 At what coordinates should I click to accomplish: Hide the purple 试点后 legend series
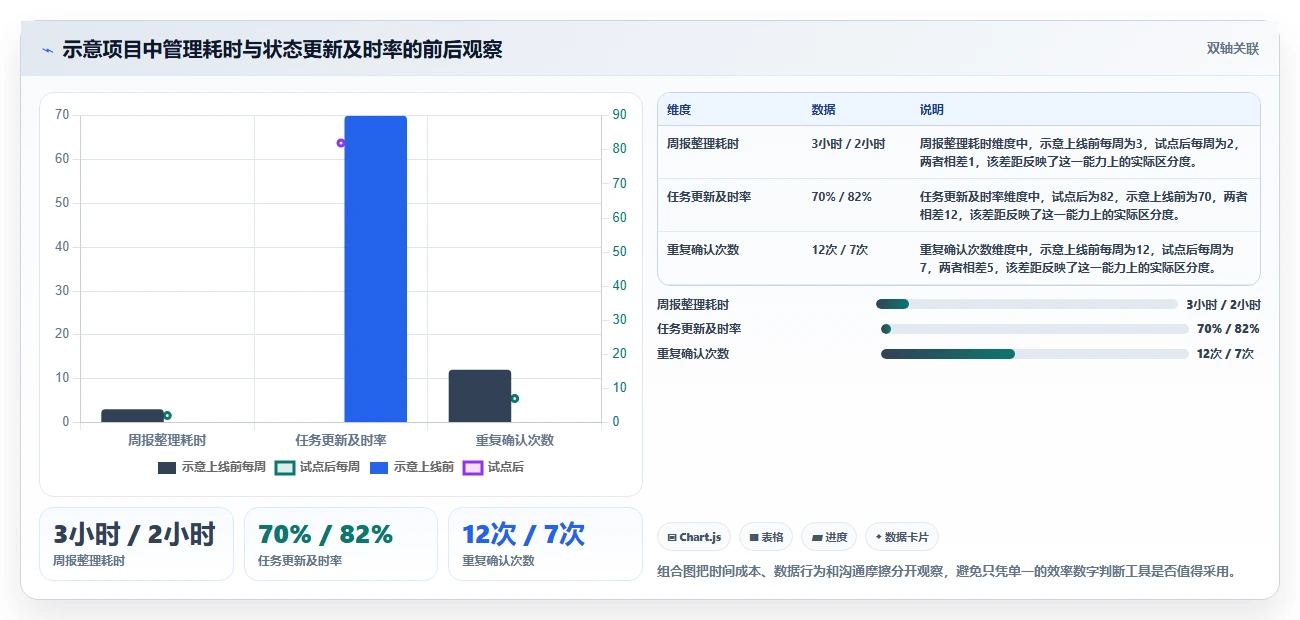tap(494, 467)
